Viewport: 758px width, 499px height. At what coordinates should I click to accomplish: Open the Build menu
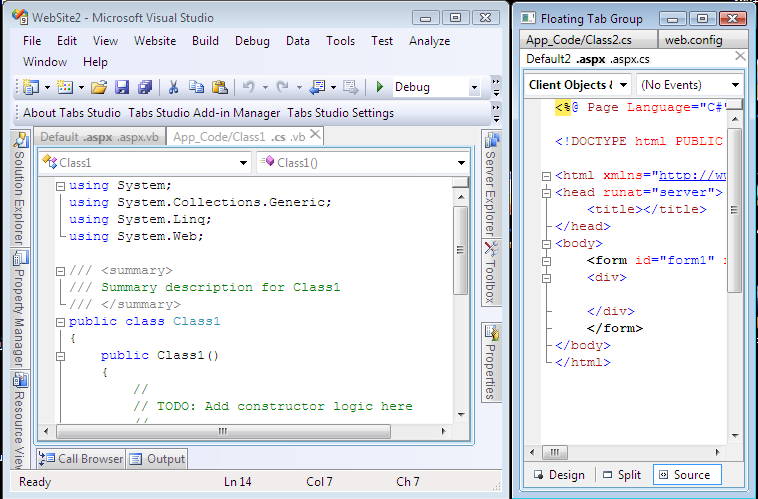pos(205,41)
